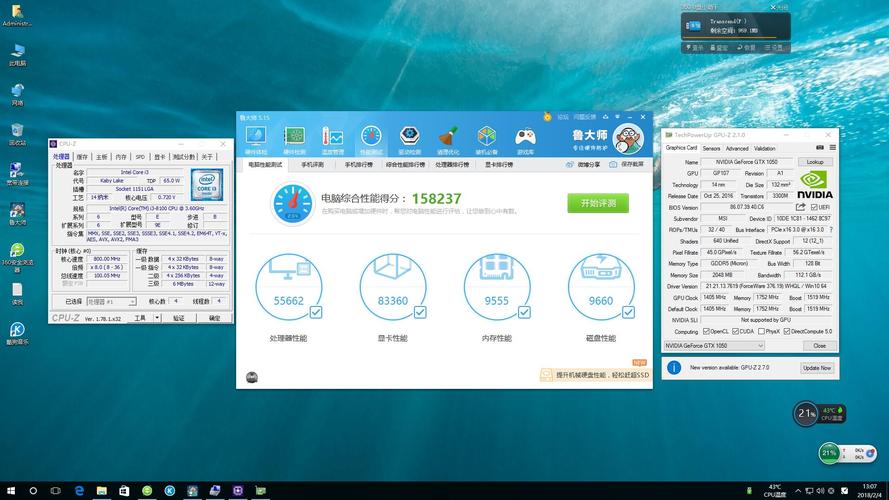Toggle the checkbox under 磁盘性能 score 9660
The width and height of the screenshot is (889, 500).
tap(628, 312)
